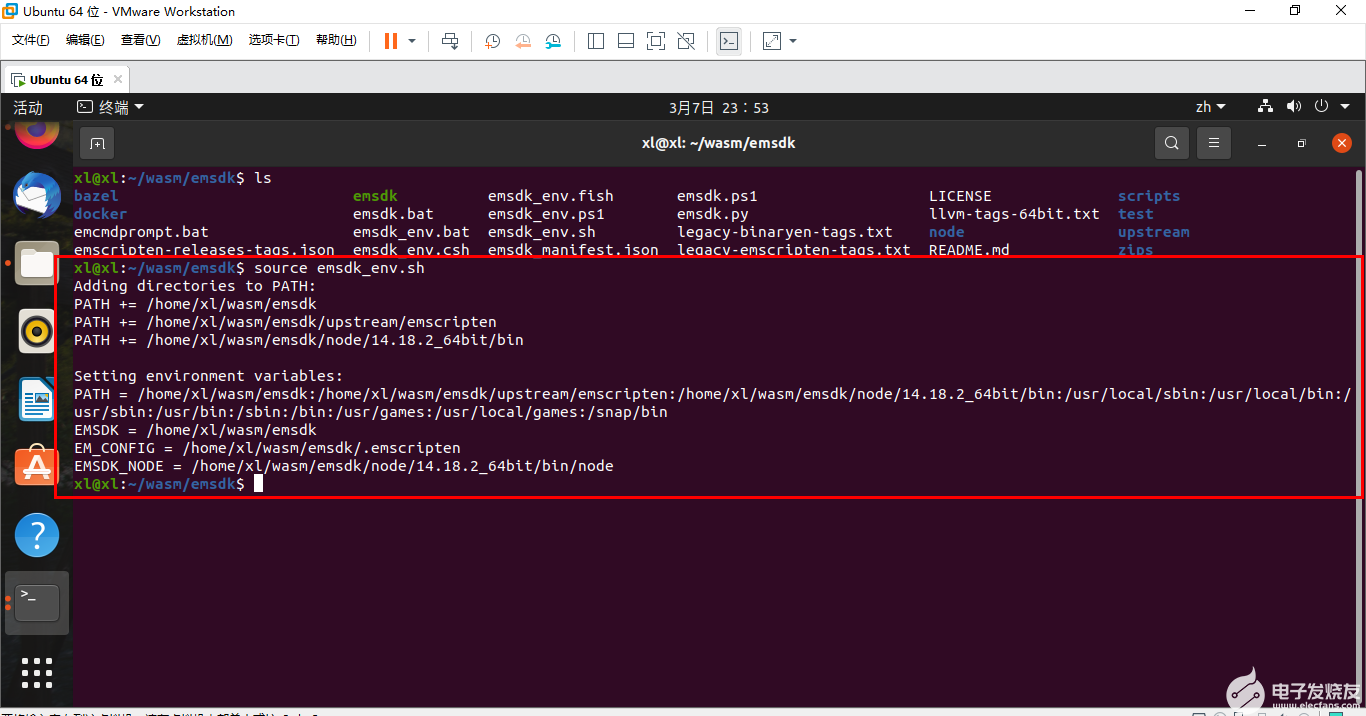
Task: Click LICENSE in ls output
Action: click(x=960, y=196)
